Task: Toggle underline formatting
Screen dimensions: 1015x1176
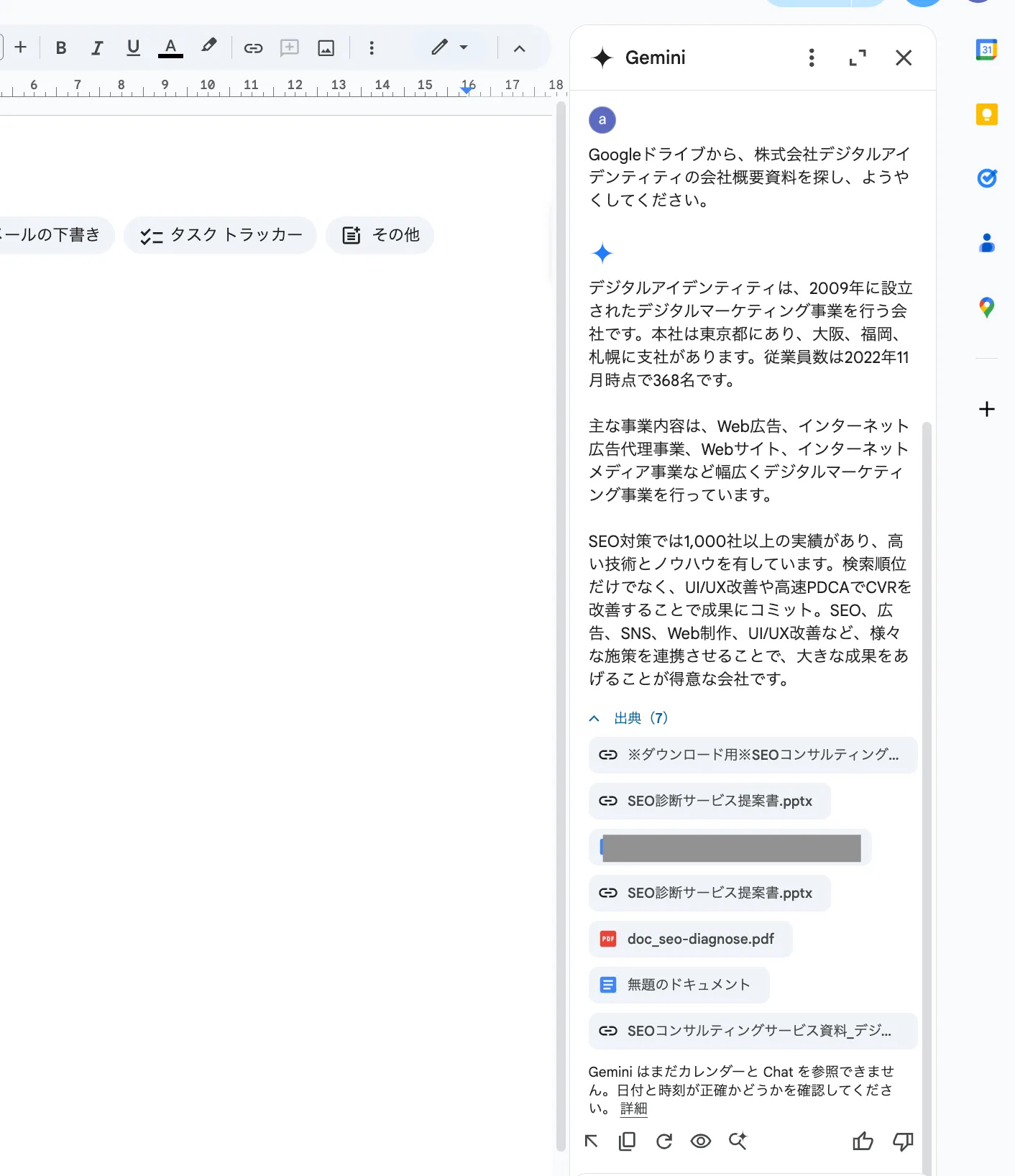Action: point(133,48)
